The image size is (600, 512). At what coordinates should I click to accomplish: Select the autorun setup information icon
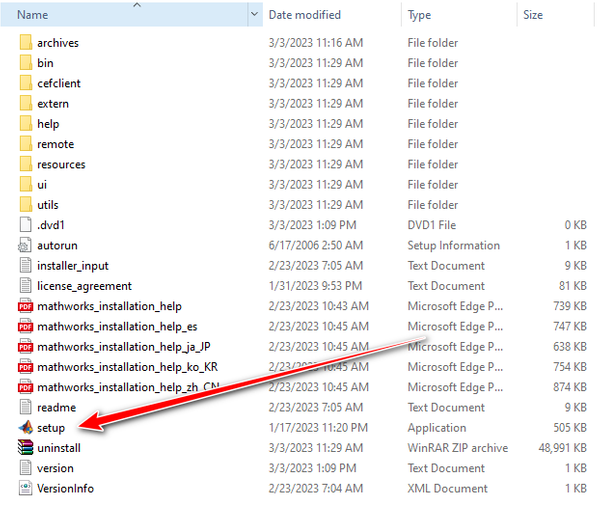tap(26, 245)
